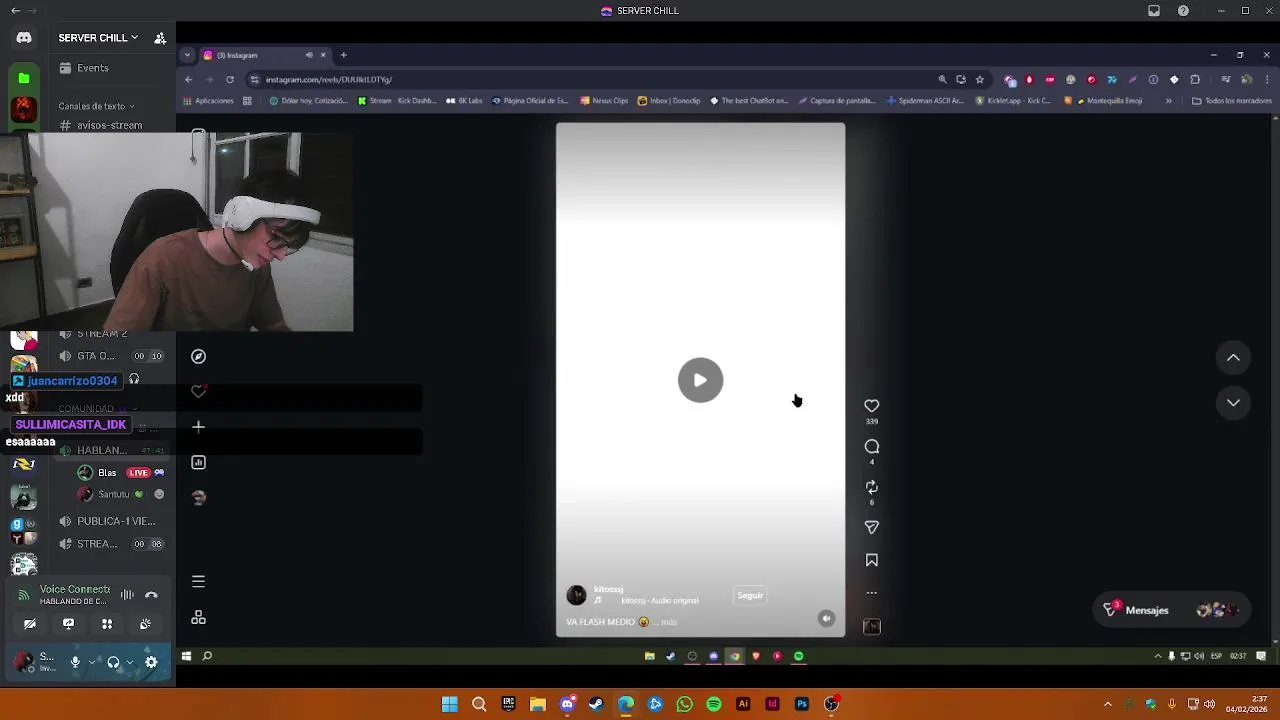Reload page in streamed browser
This screenshot has height=720, width=1280.
pos(230,79)
